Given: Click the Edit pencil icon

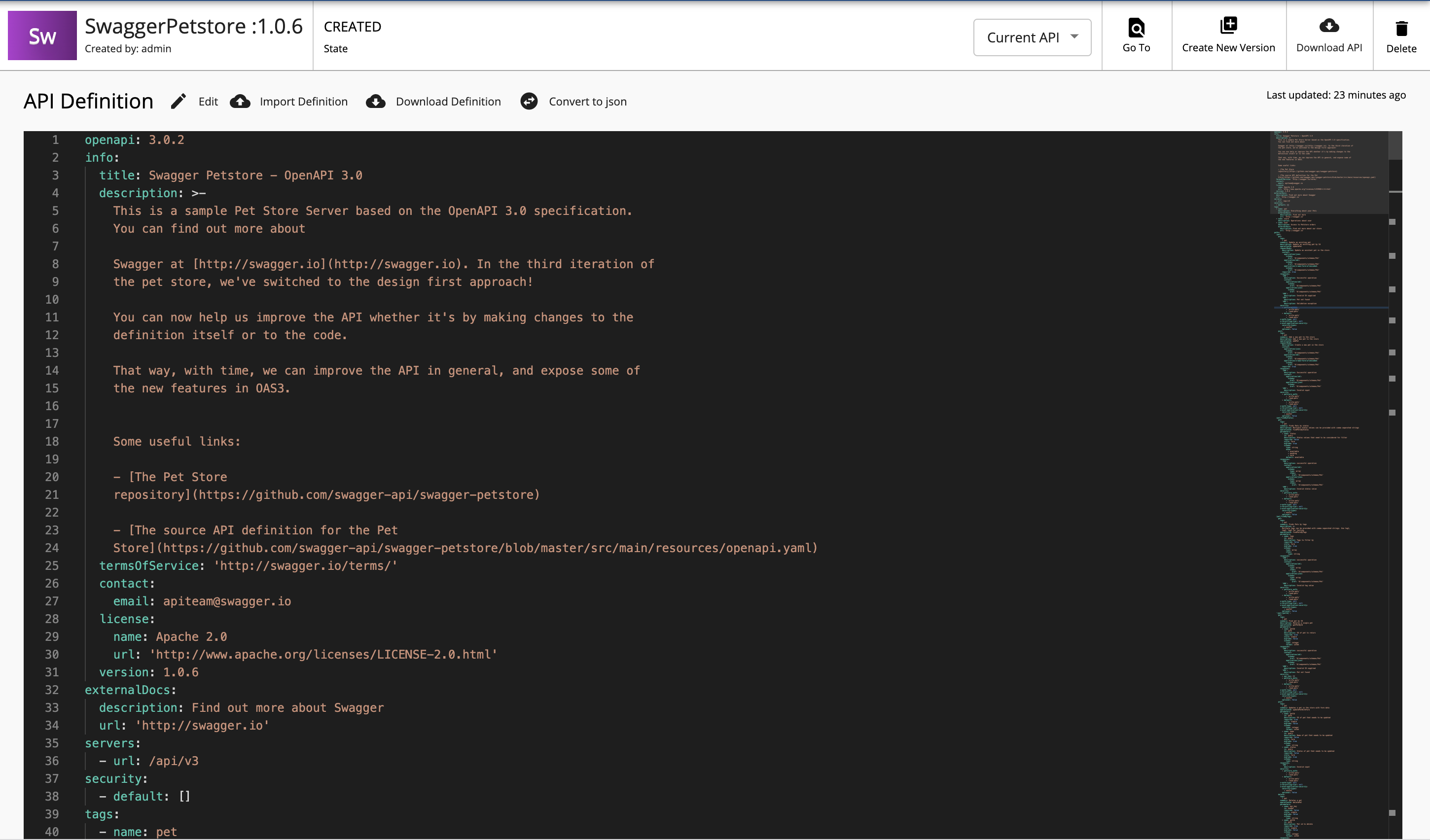Looking at the screenshot, I should click(x=178, y=101).
